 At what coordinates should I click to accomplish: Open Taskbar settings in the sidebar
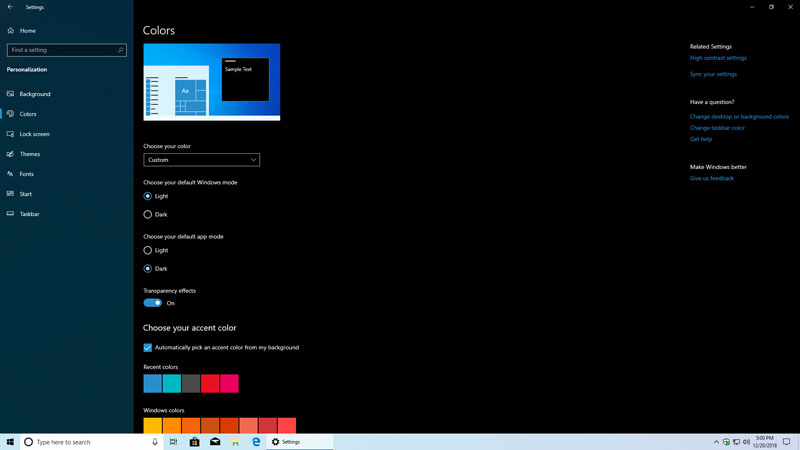(32, 214)
